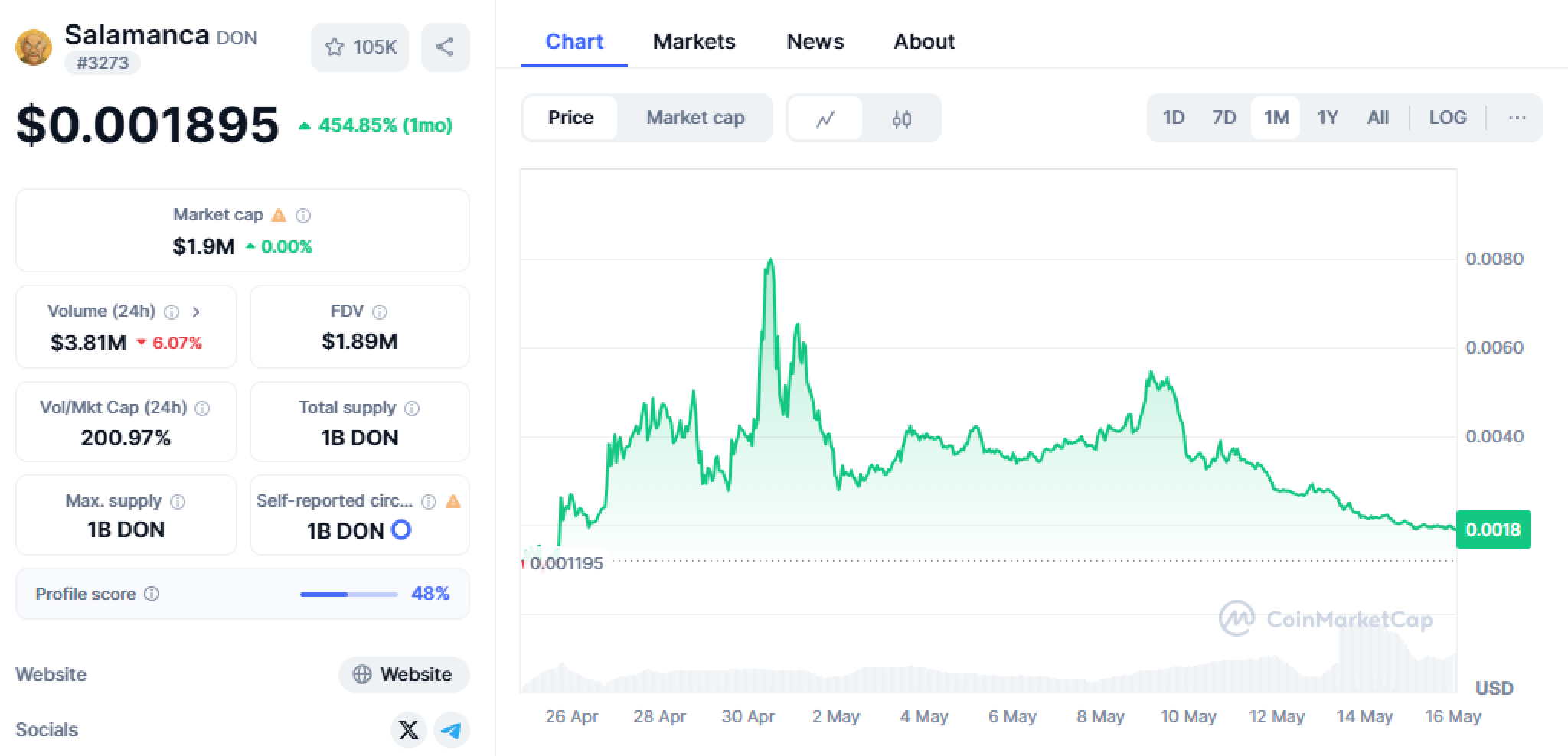Select the Market cap chart toggle
This screenshot has height=756, width=1568.
point(695,118)
